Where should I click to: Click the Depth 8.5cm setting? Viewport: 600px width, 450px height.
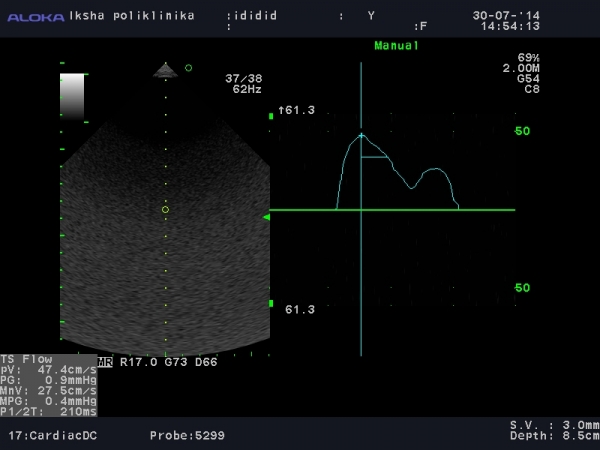[552, 436]
